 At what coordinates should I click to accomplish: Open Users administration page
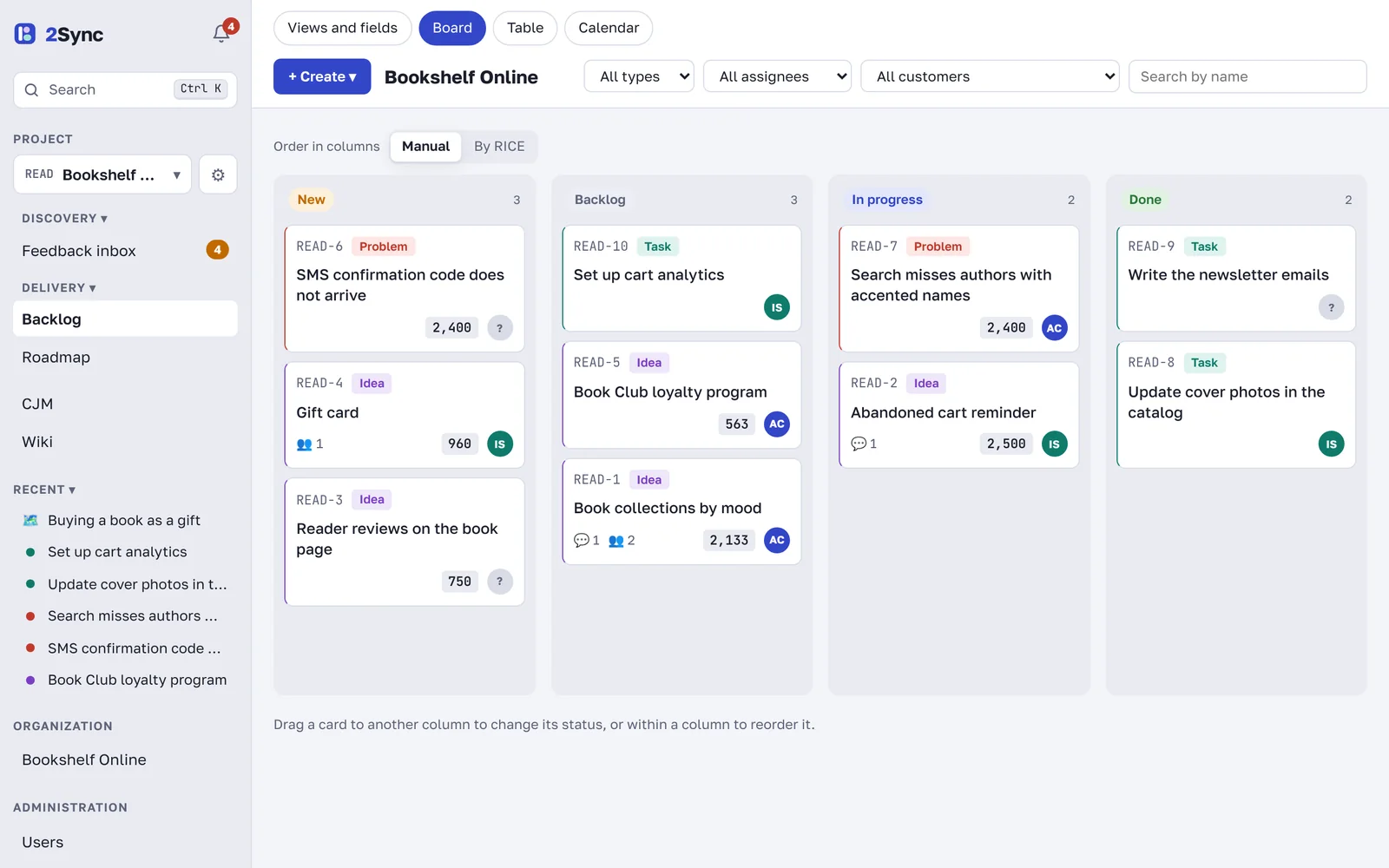coord(125,842)
